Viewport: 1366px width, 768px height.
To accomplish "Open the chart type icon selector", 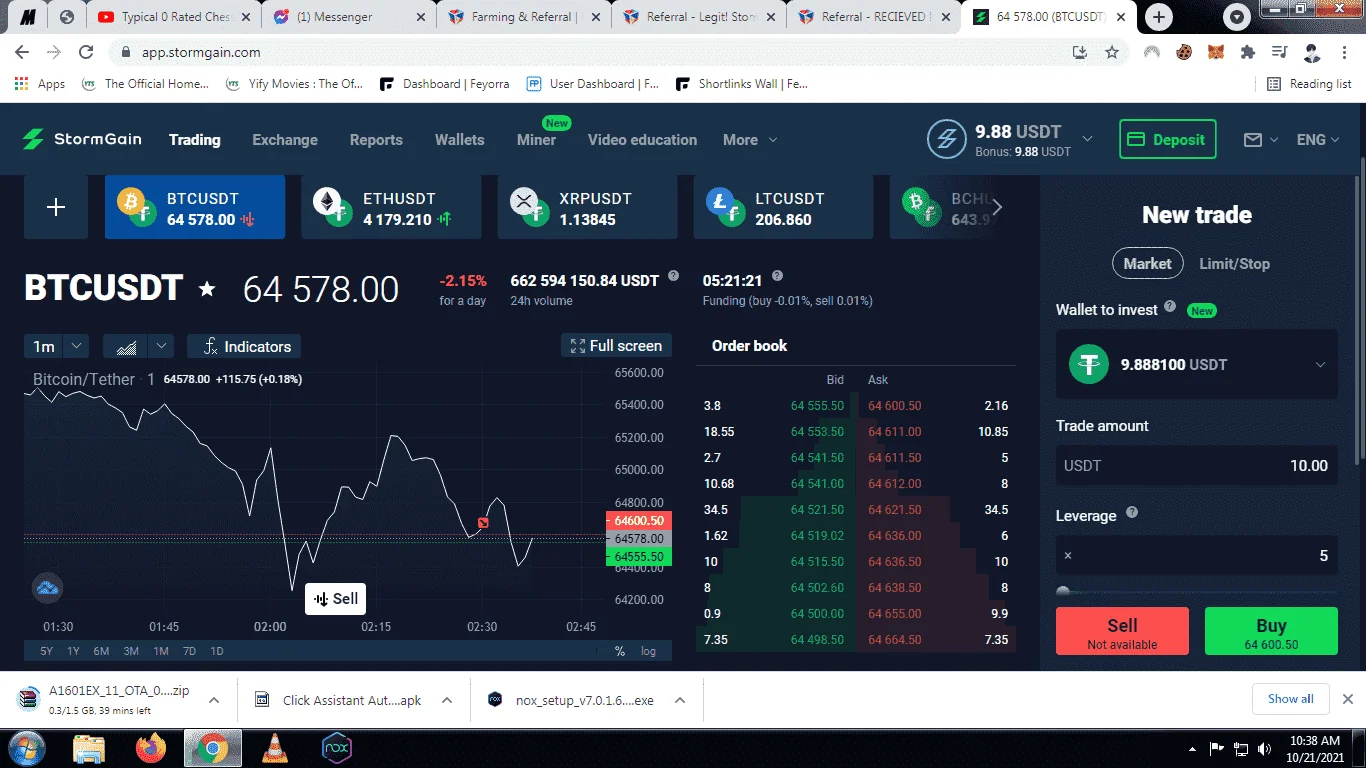I will tap(127, 347).
